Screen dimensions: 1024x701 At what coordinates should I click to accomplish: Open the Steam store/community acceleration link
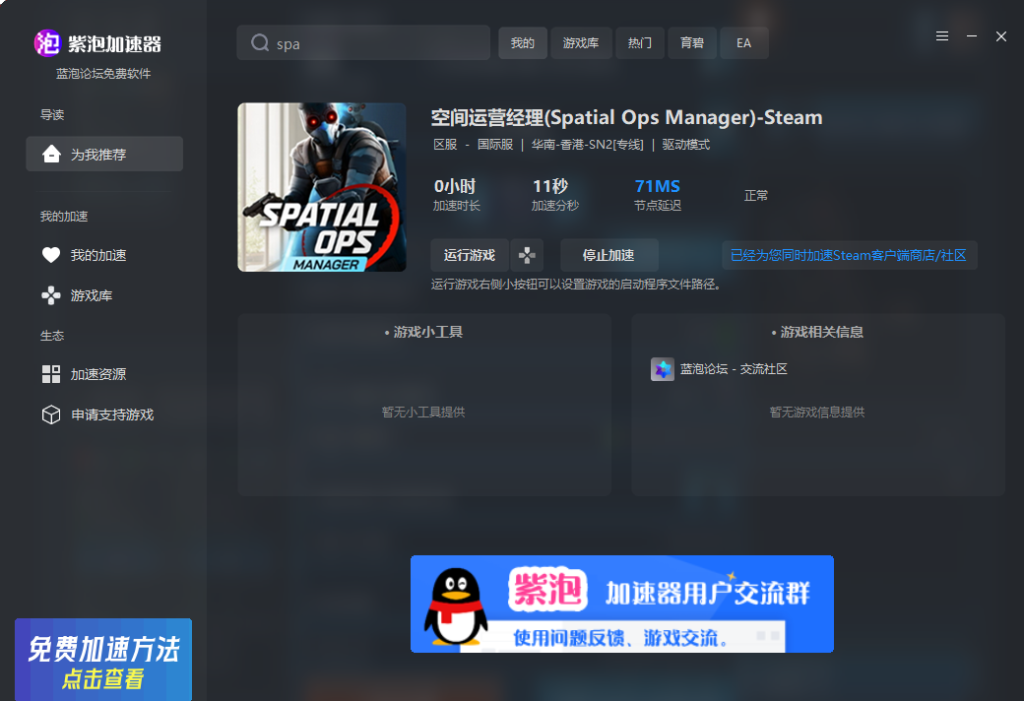[x=848, y=255]
